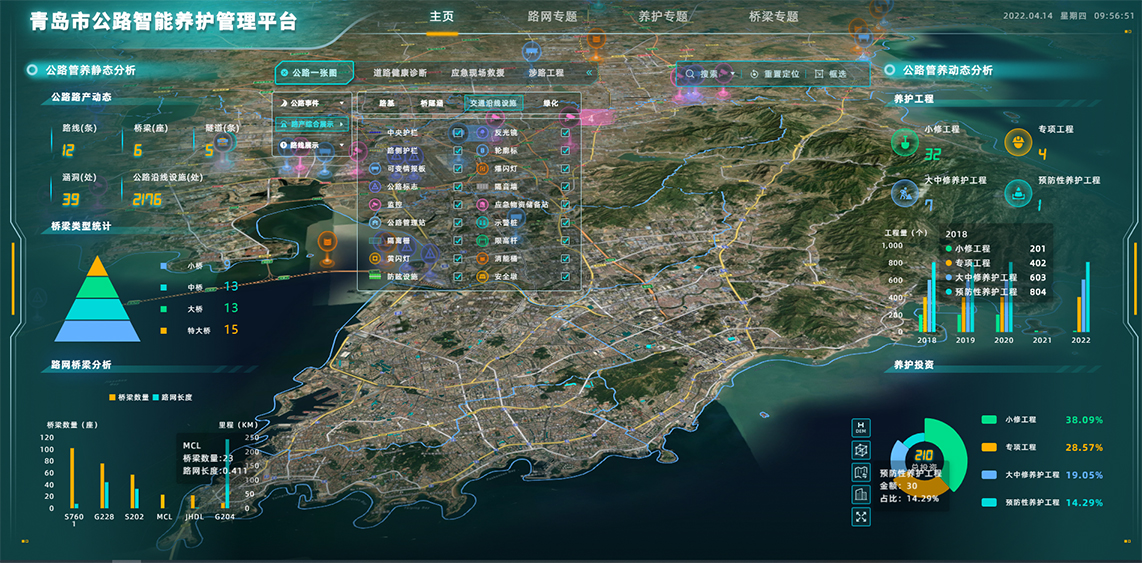Image resolution: width=1142 pixels, height=563 pixels.
Task: Expand the 公路事件 dropdown
Action: (341, 103)
